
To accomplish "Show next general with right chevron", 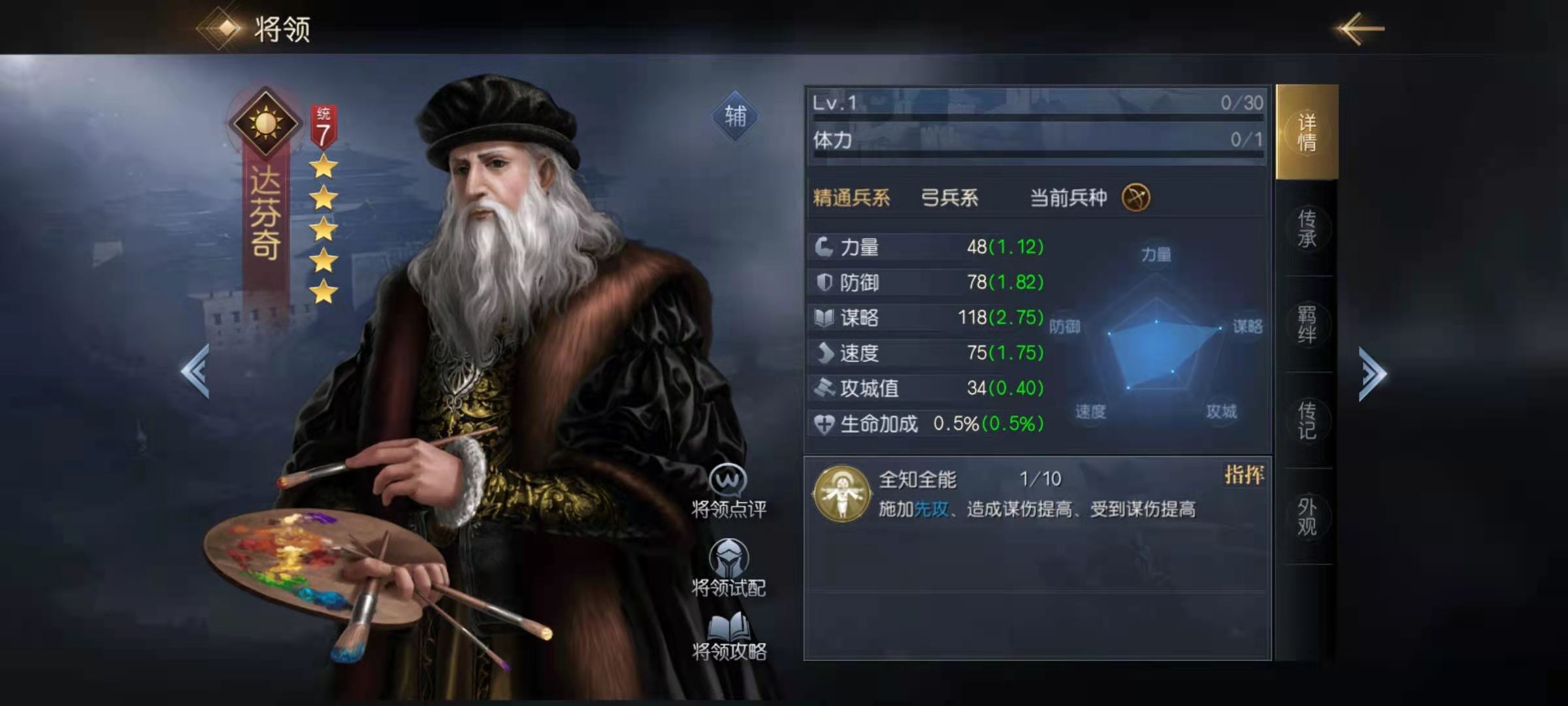I will click(x=1372, y=374).
